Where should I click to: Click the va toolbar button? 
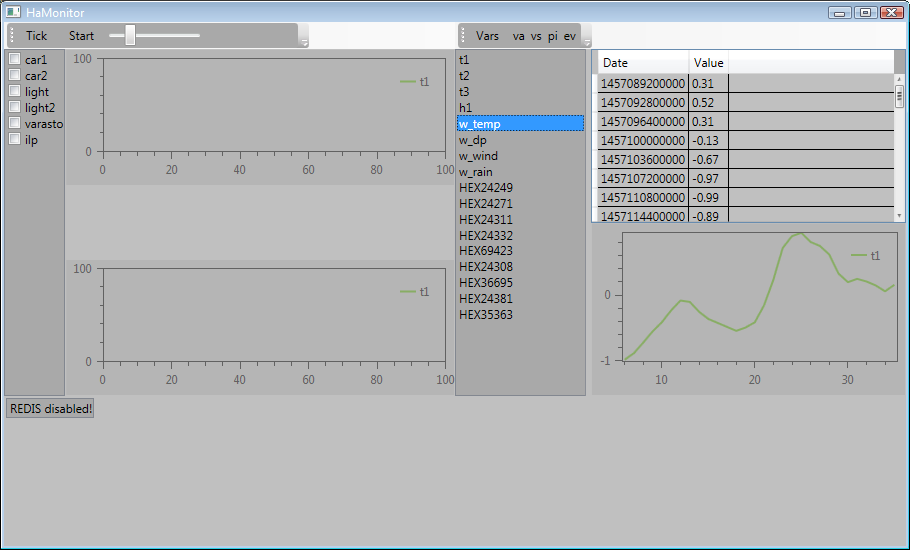point(518,36)
